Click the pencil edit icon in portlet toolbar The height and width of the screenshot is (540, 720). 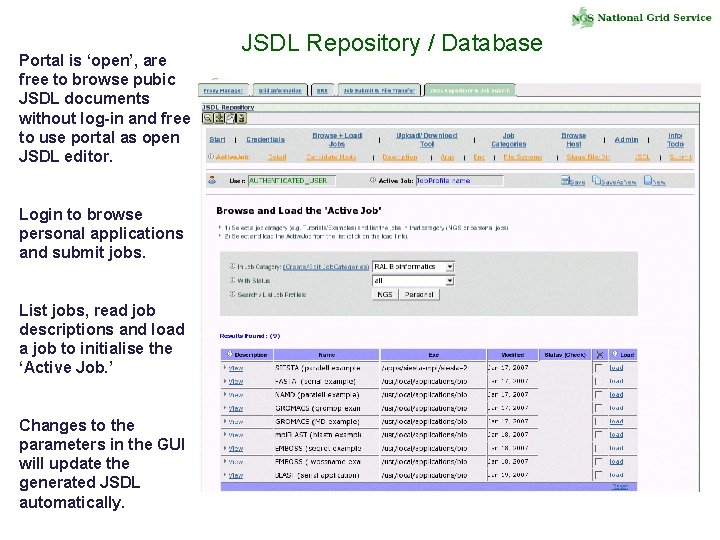(231, 118)
